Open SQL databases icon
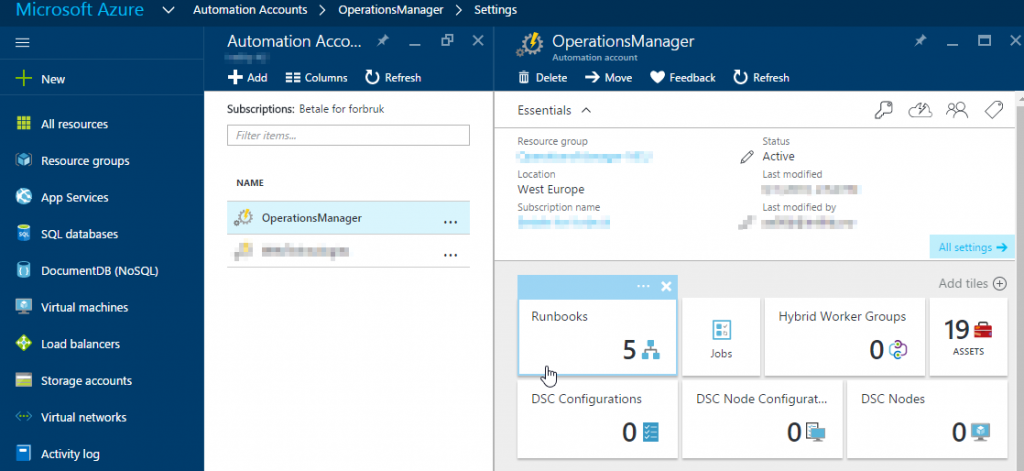Image resolution: width=1024 pixels, height=471 pixels. [24, 233]
